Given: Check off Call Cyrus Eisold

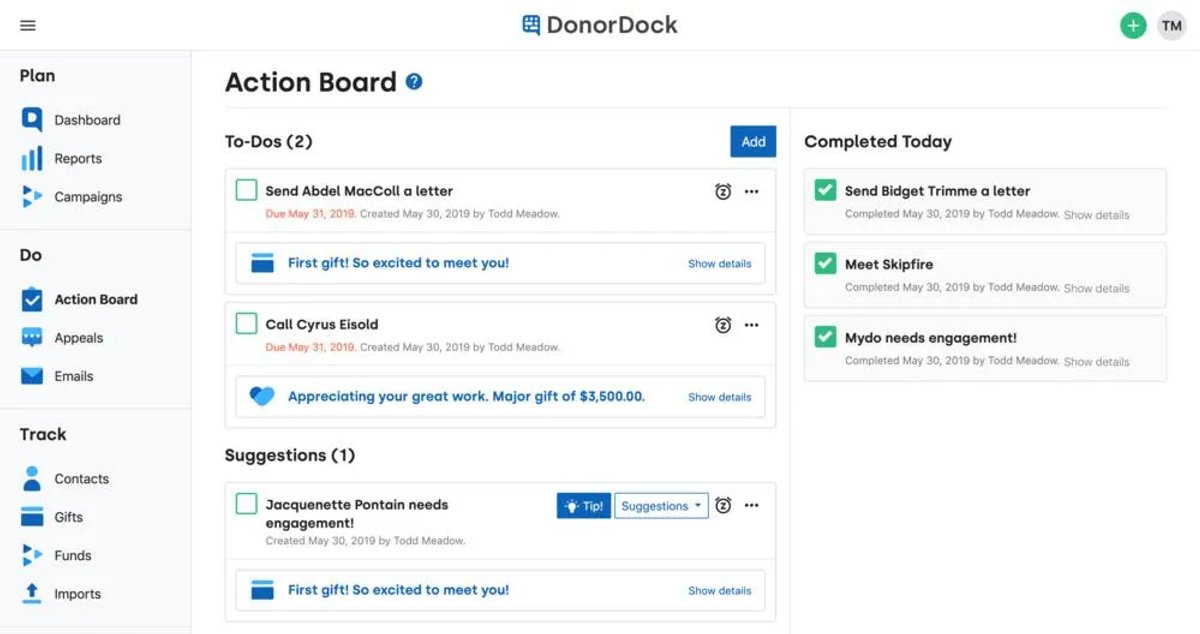Looking at the screenshot, I should click(246, 324).
